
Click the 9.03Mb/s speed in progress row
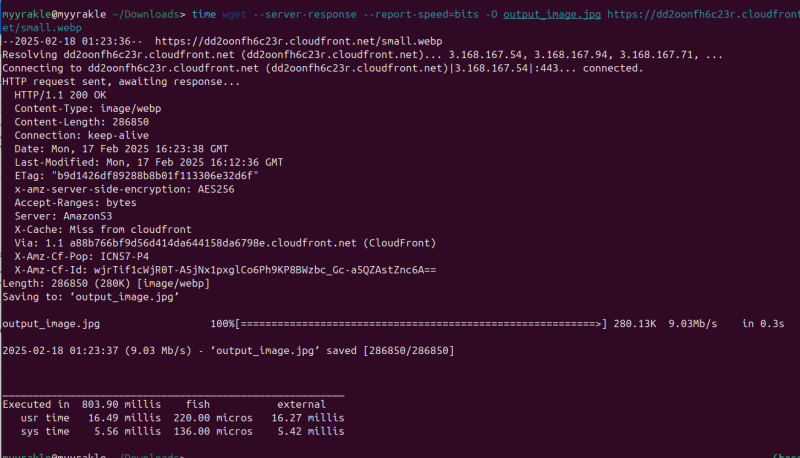(x=691, y=324)
